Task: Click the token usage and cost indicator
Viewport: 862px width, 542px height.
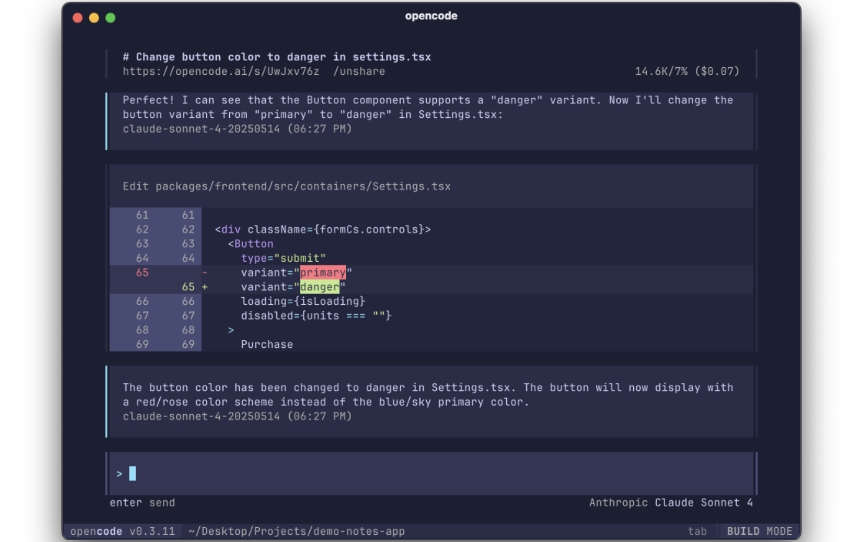Action: tap(687, 71)
